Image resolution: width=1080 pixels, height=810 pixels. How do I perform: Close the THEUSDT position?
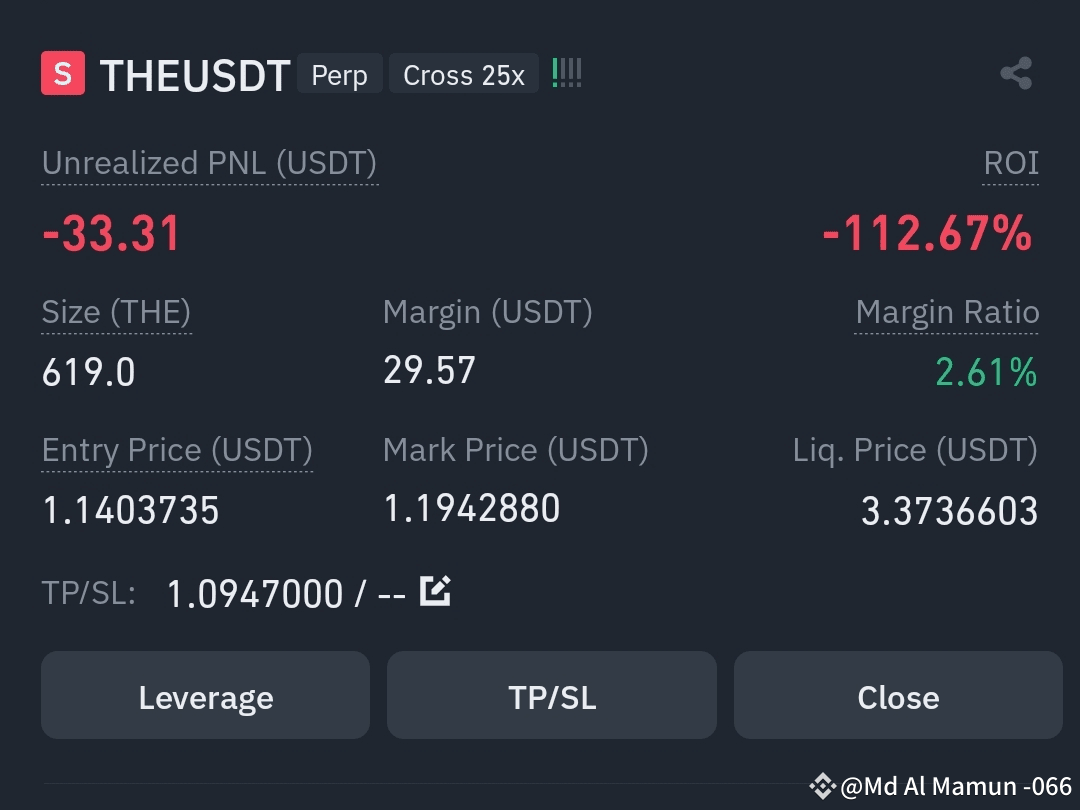pyautogui.click(x=898, y=695)
